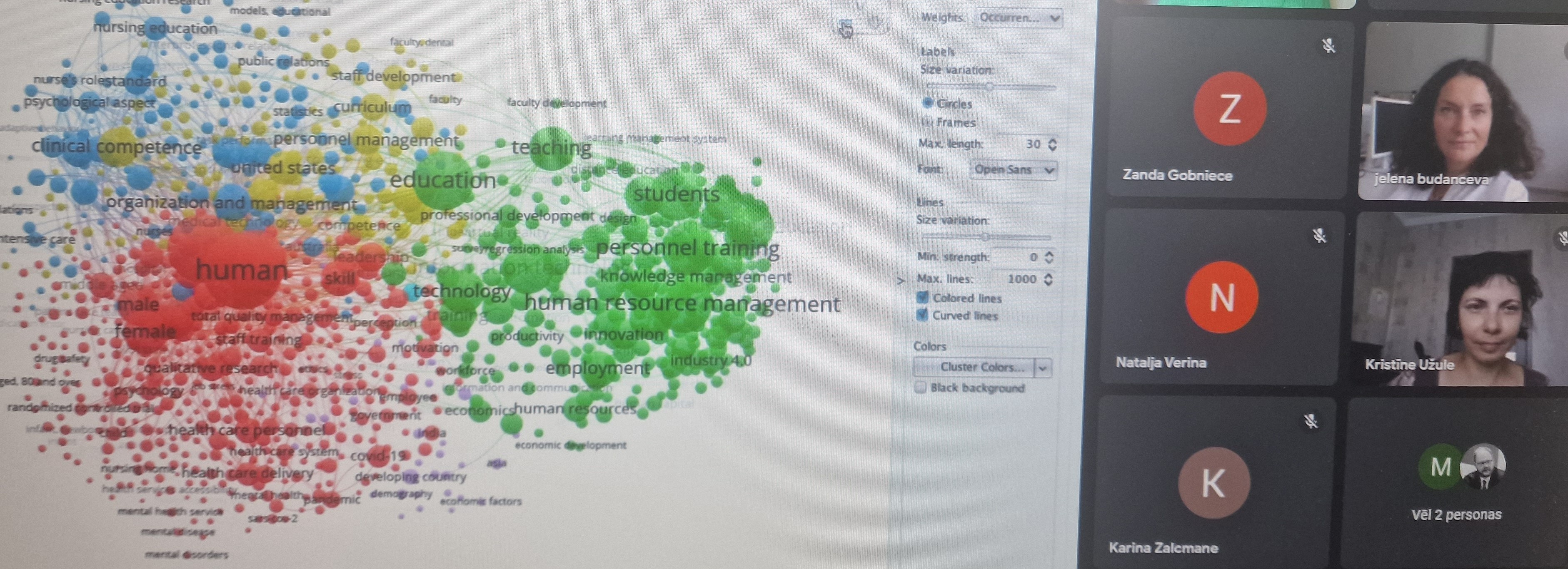Click Natalja Verina's muted microphone icon
The height and width of the screenshot is (569, 1568).
(1319, 235)
